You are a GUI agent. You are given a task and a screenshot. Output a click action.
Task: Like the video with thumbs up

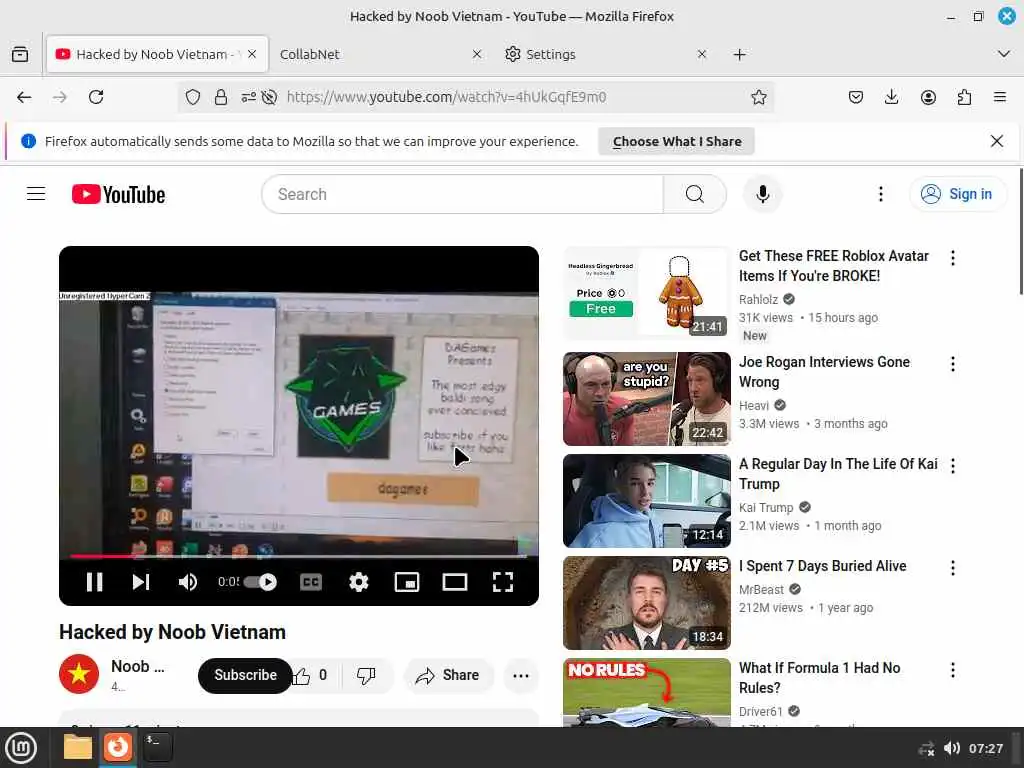point(310,675)
